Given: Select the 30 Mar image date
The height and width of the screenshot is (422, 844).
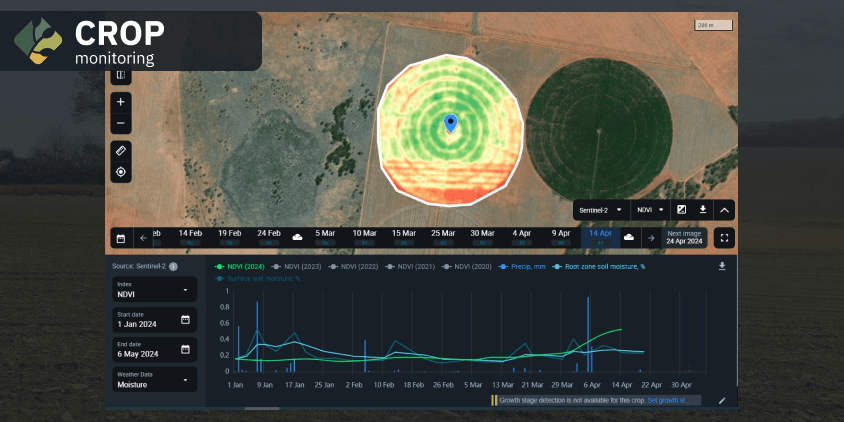Looking at the screenshot, I should [482, 237].
